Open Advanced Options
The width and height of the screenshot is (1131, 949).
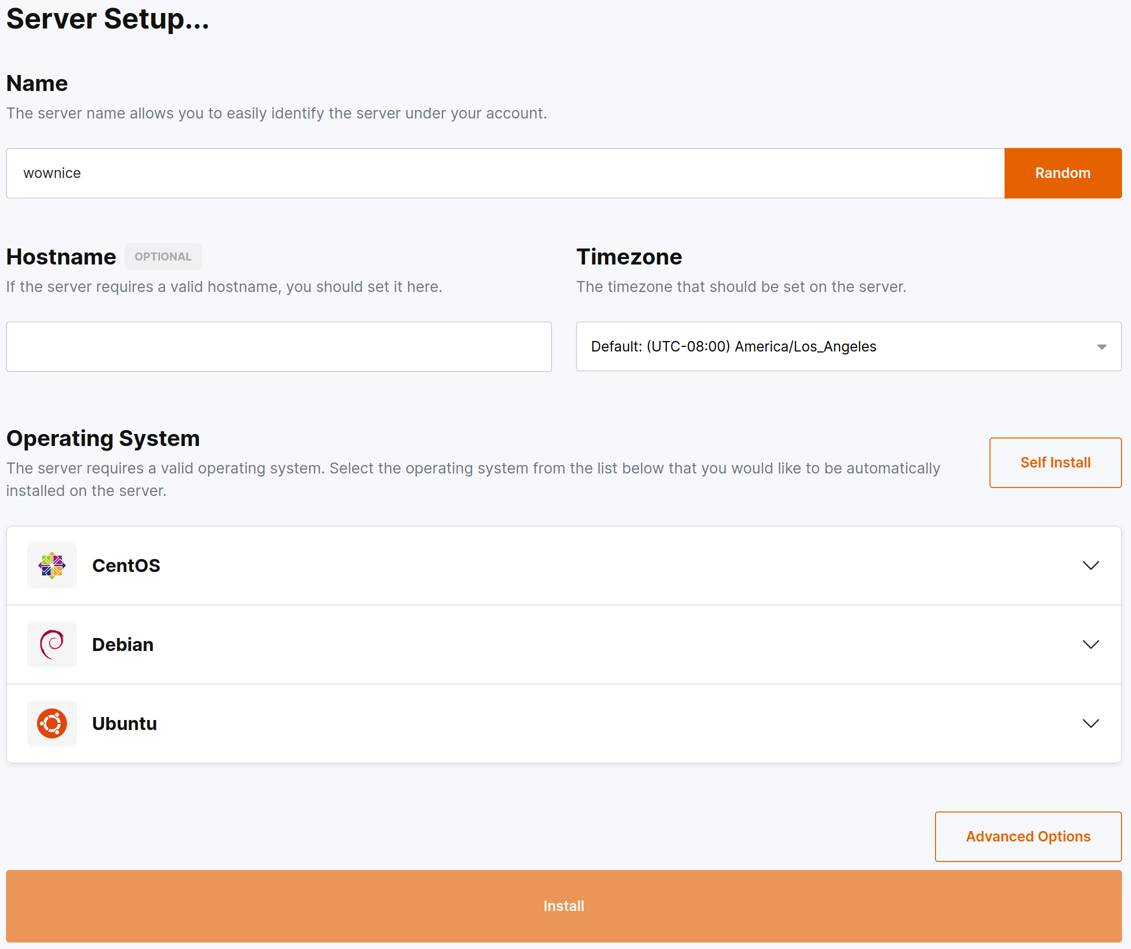tap(1027, 837)
